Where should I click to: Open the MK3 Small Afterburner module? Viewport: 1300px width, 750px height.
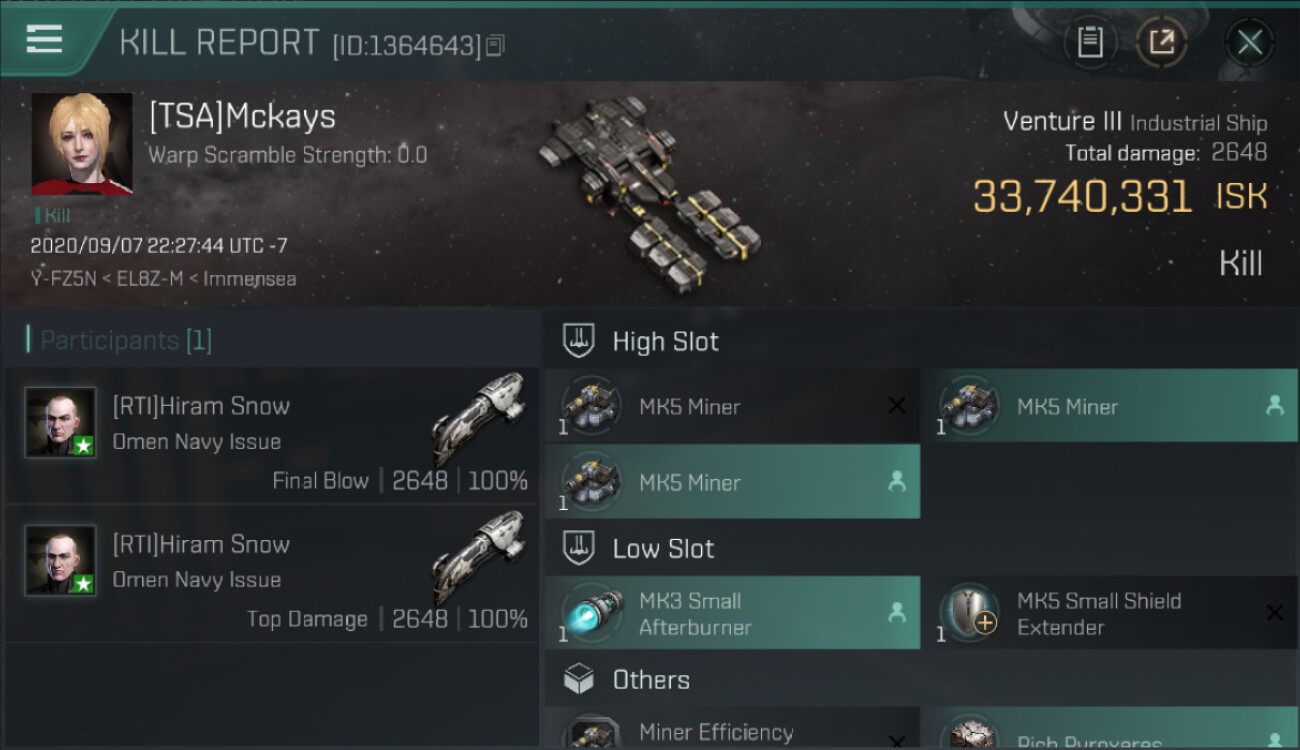pyautogui.click(x=732, y=613)
